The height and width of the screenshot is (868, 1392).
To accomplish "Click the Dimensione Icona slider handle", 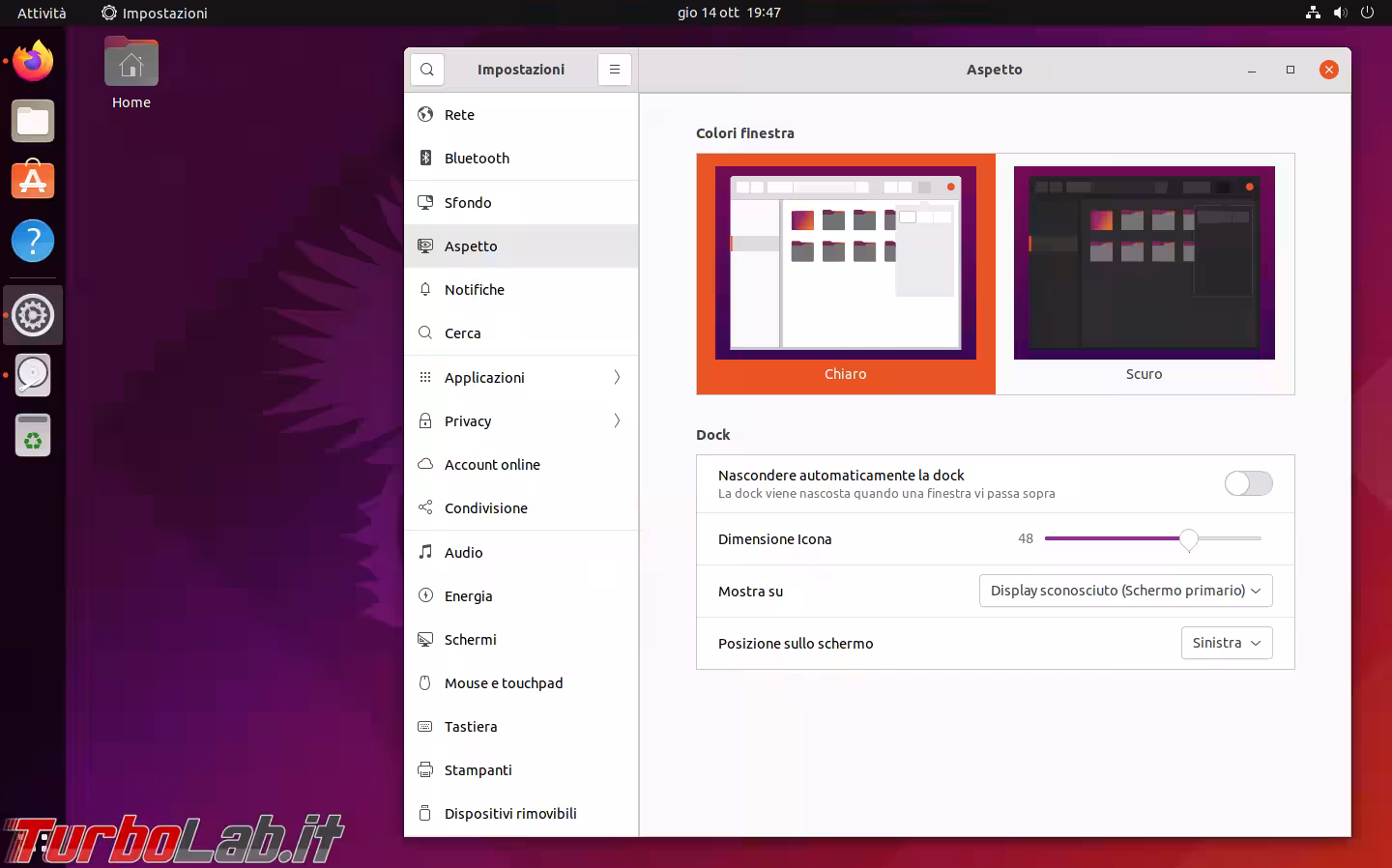I will tap(1189, 539).
